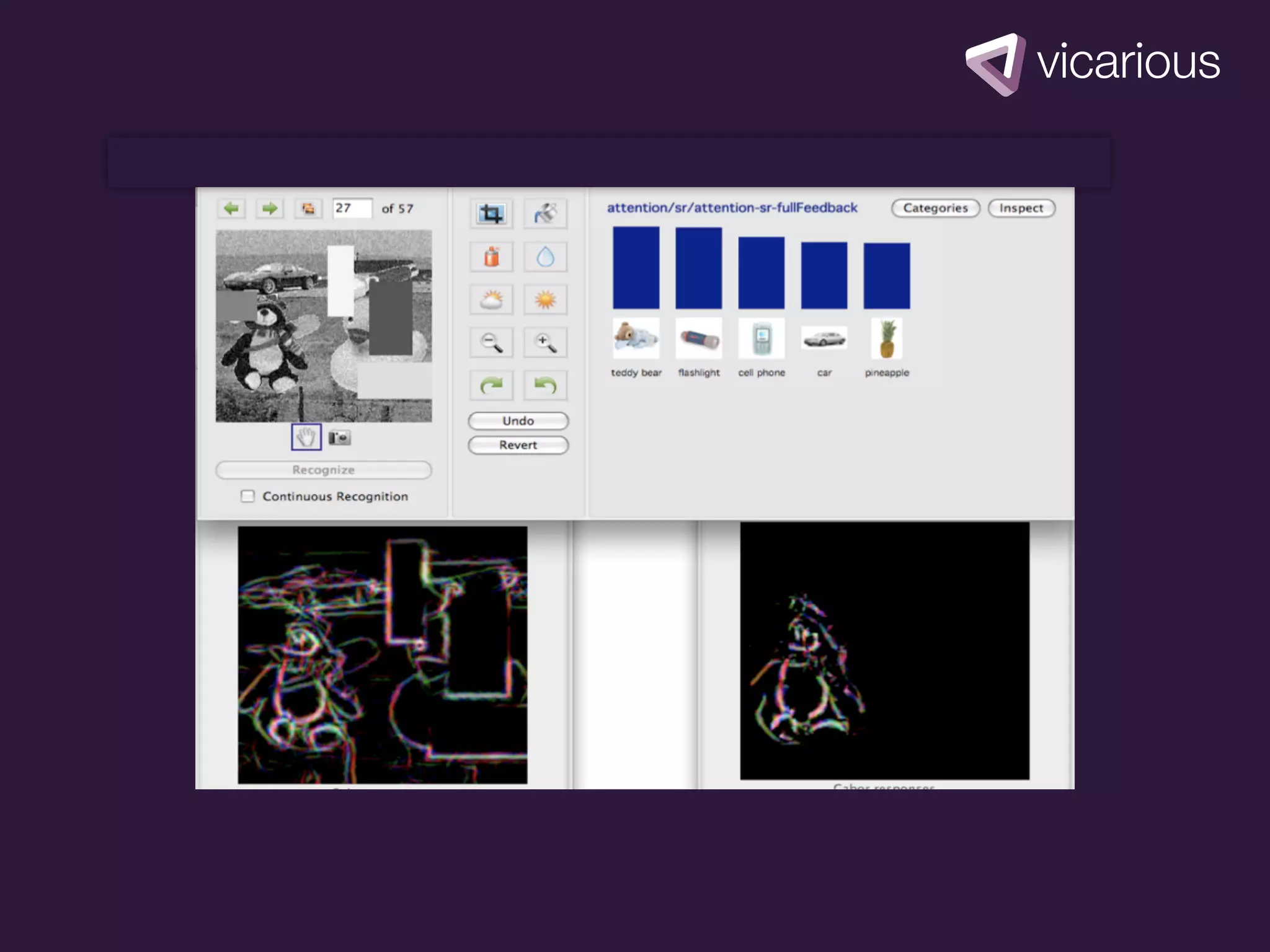
Task: Click the blue bar above pineapple
Action: (886, 276)
